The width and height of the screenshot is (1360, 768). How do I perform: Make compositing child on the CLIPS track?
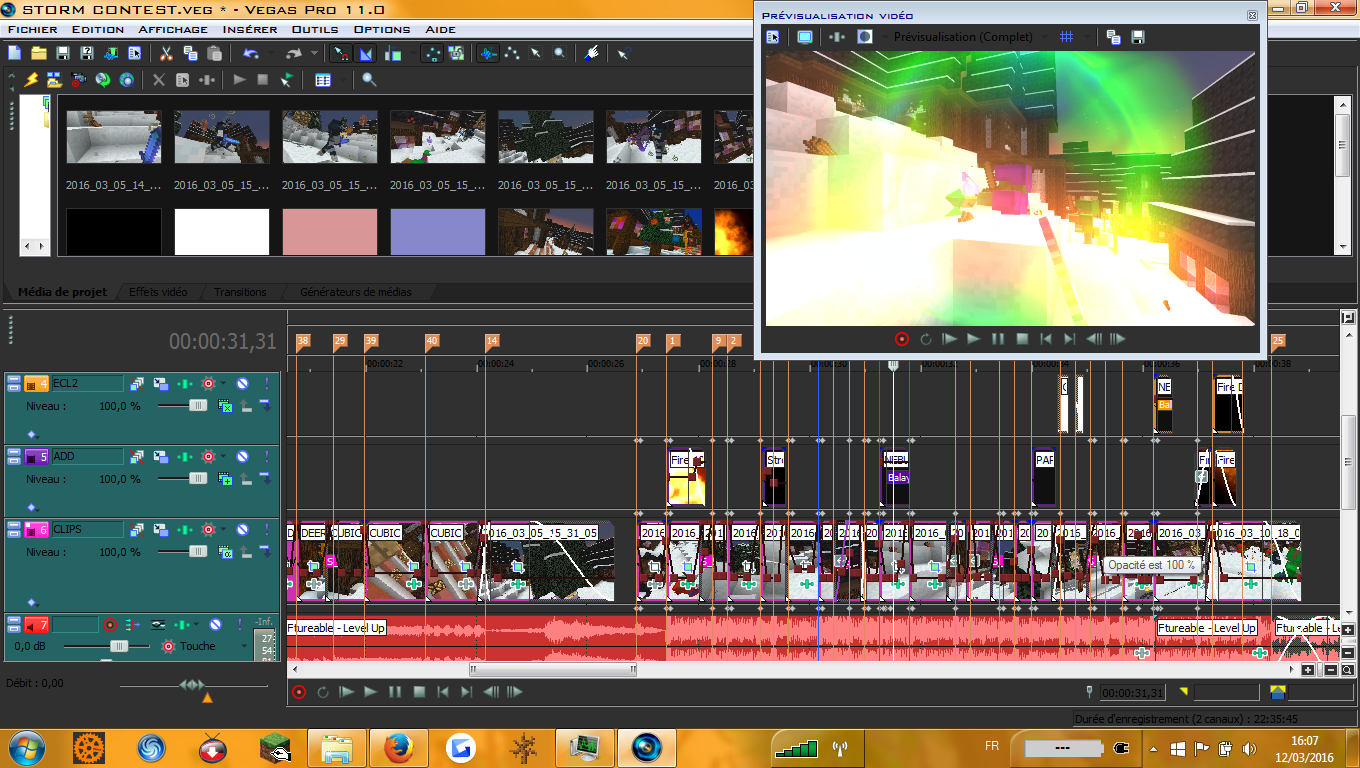click(265, 552)
